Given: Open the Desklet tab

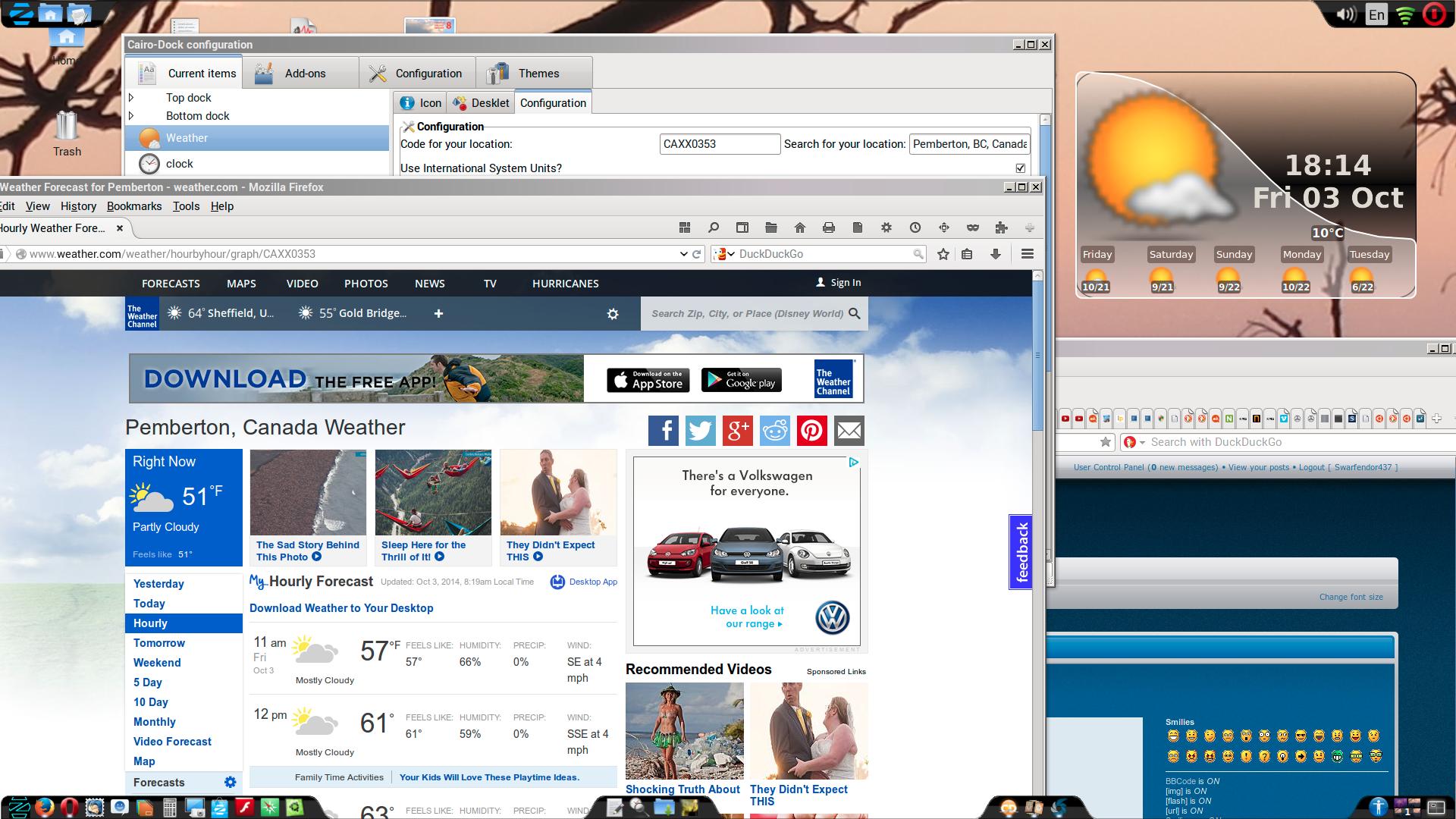Looking at the screenshot, I should pyautogui.click(x=481, y=103).
